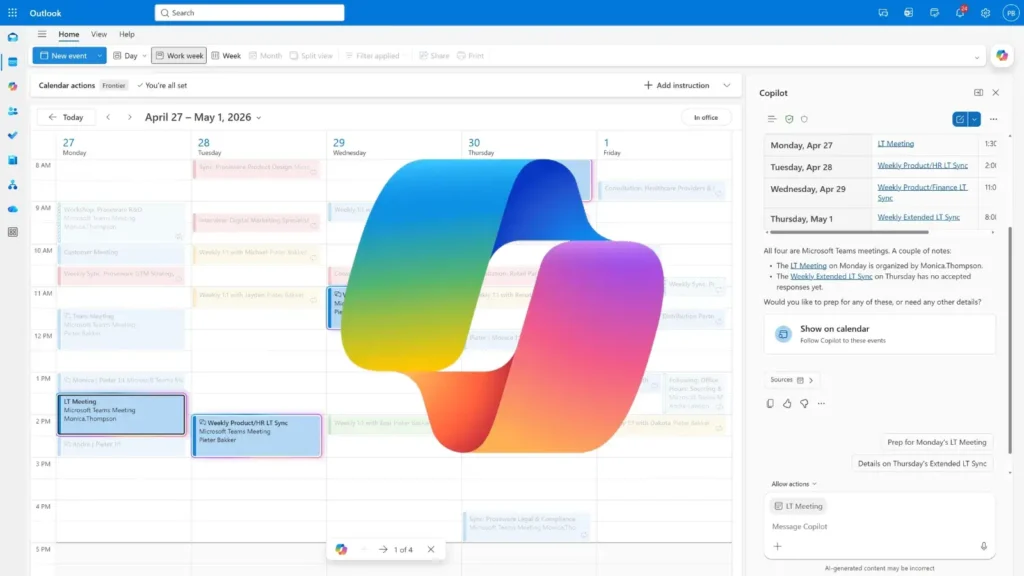This screenshot has width=1024, height=576.
Task: Give the Copilot response a thumbs up
Action: pos(787,403)
